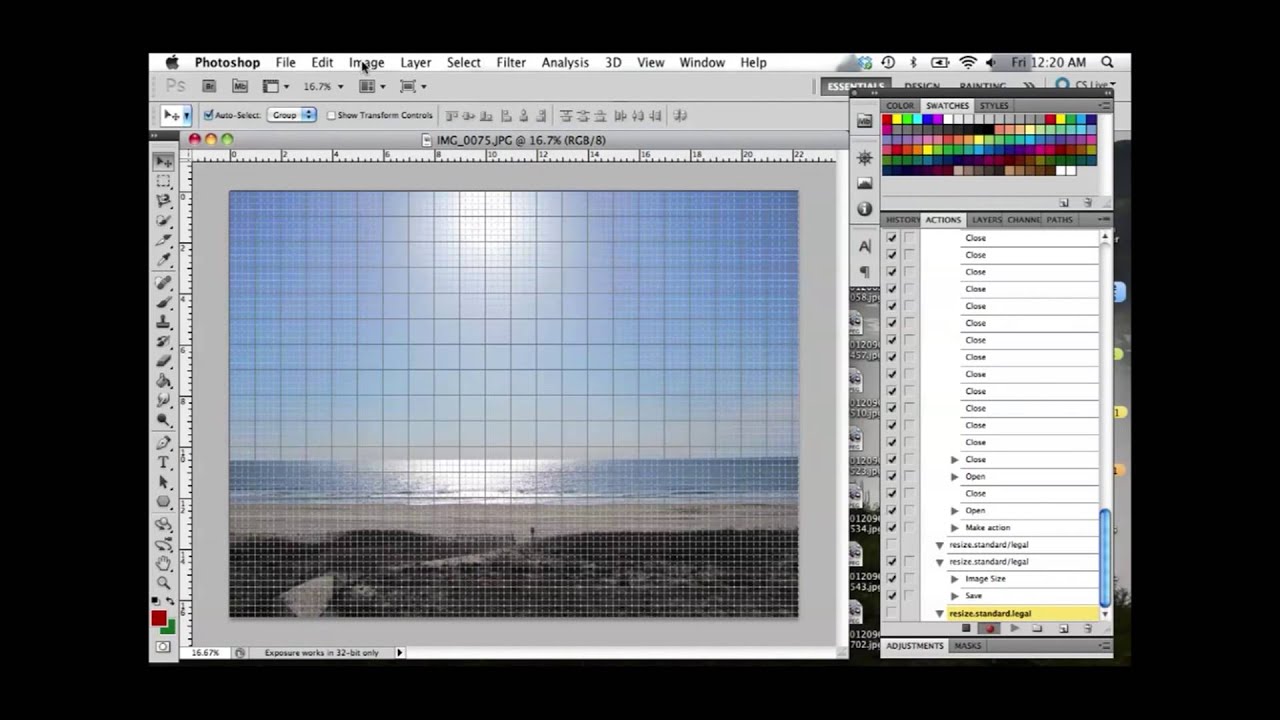
Task: Toggle the checkmark for the Save step
Action: (x=891, y=596)
